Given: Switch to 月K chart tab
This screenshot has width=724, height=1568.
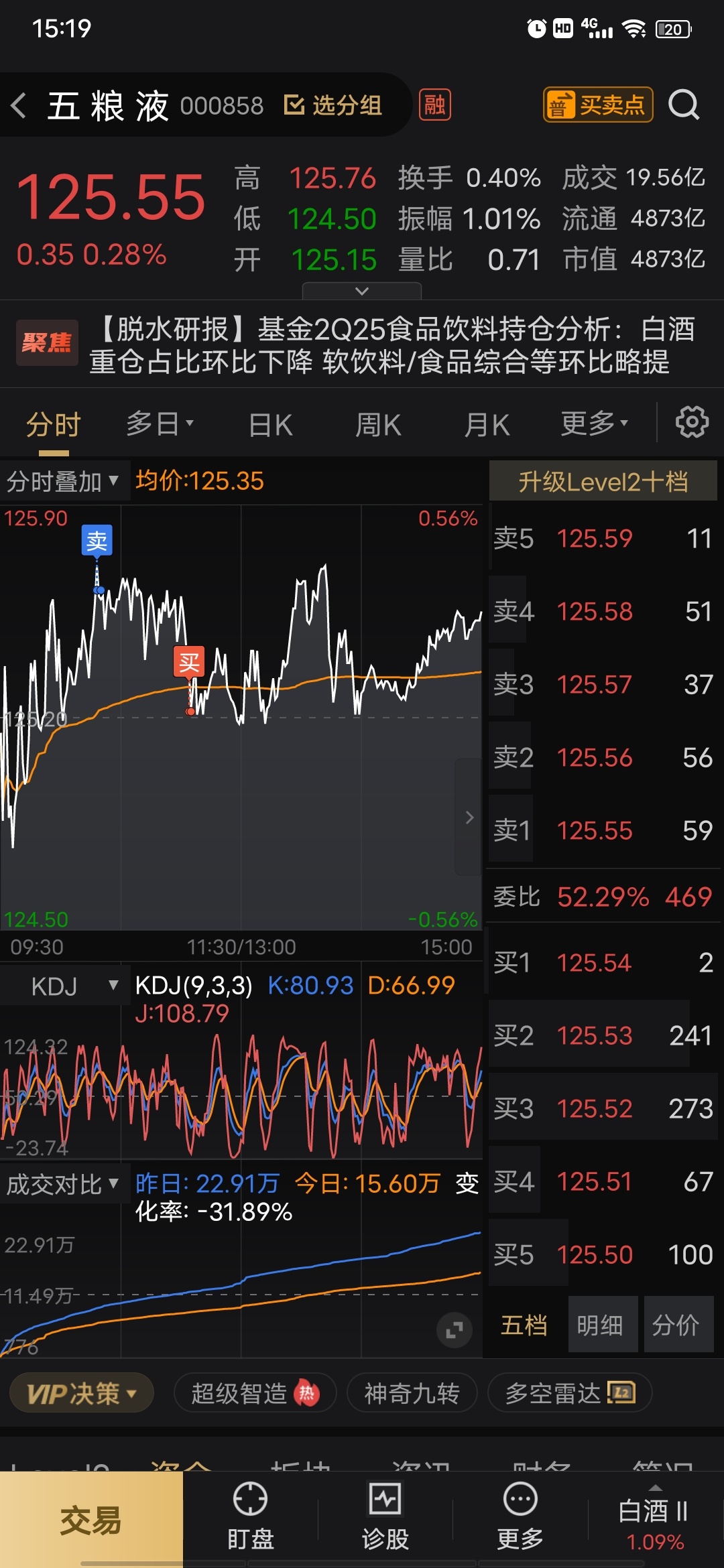Looking at the screenshot, I should point(487,425).
